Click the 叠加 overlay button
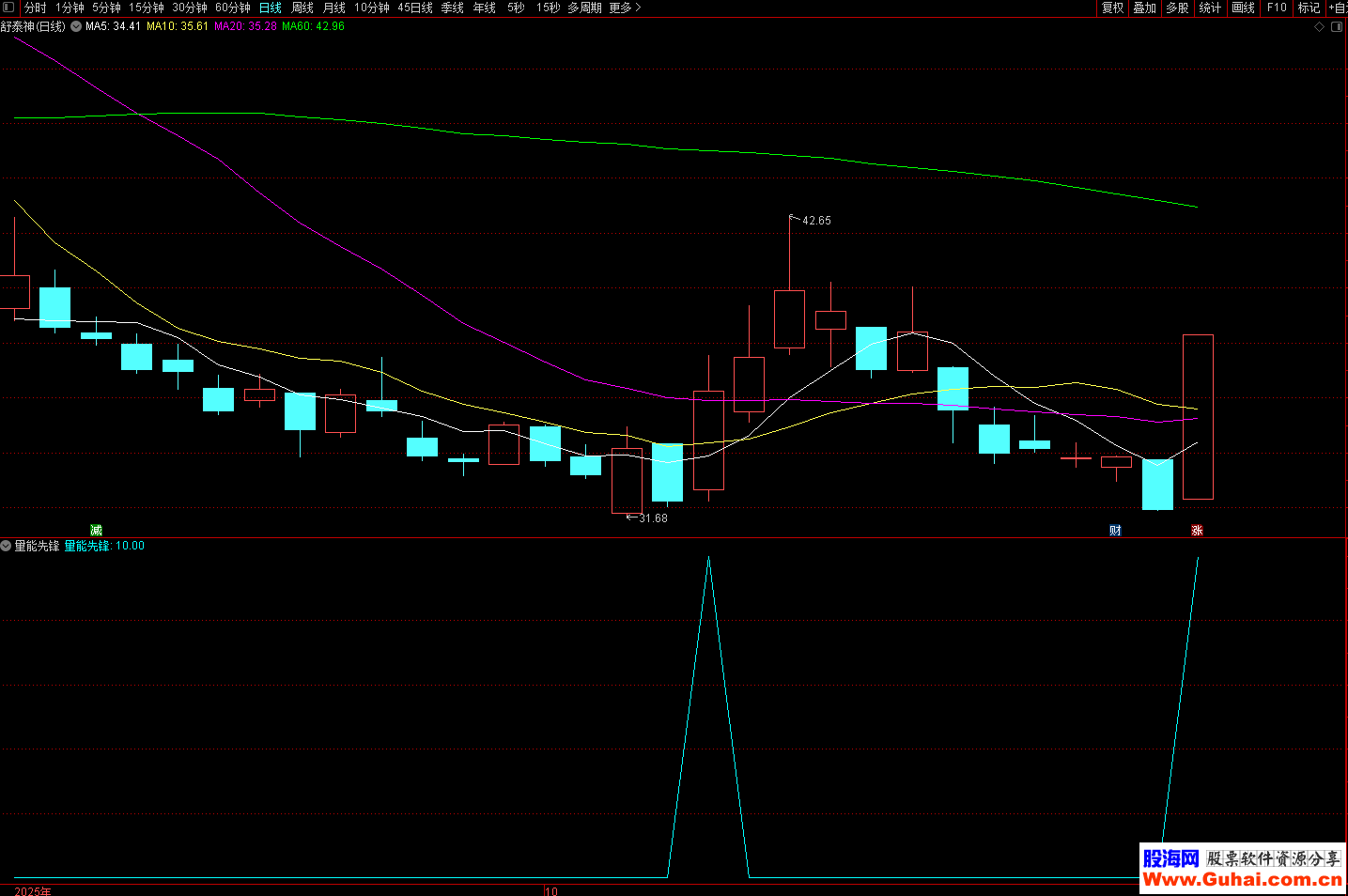This screenshot has height=896, width=1348. (x=1144, y=8)
